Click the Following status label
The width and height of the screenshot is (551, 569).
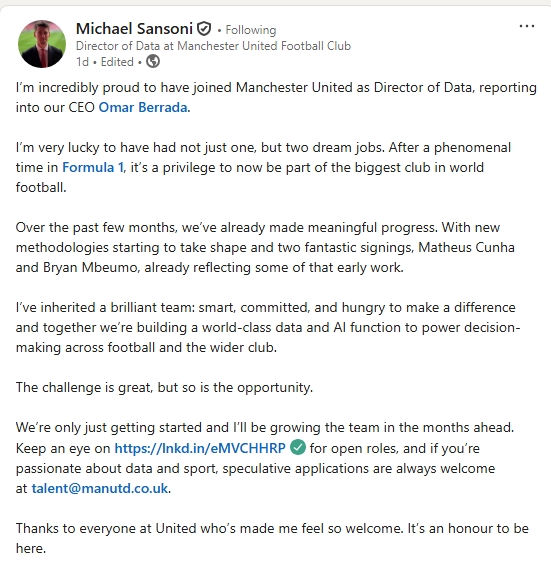coord(251,30)
